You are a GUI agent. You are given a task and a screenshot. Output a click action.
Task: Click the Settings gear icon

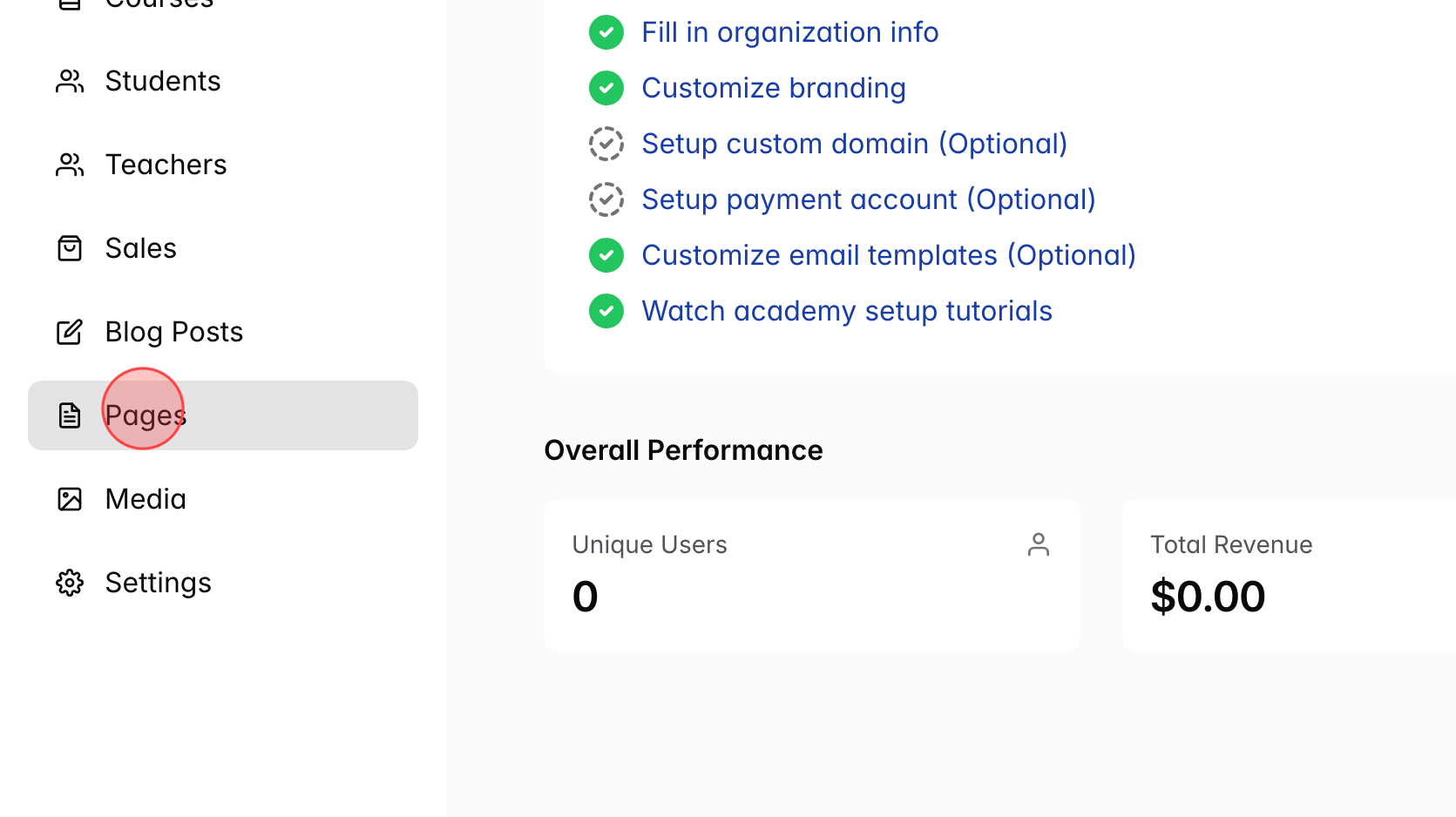click(70, 583)
